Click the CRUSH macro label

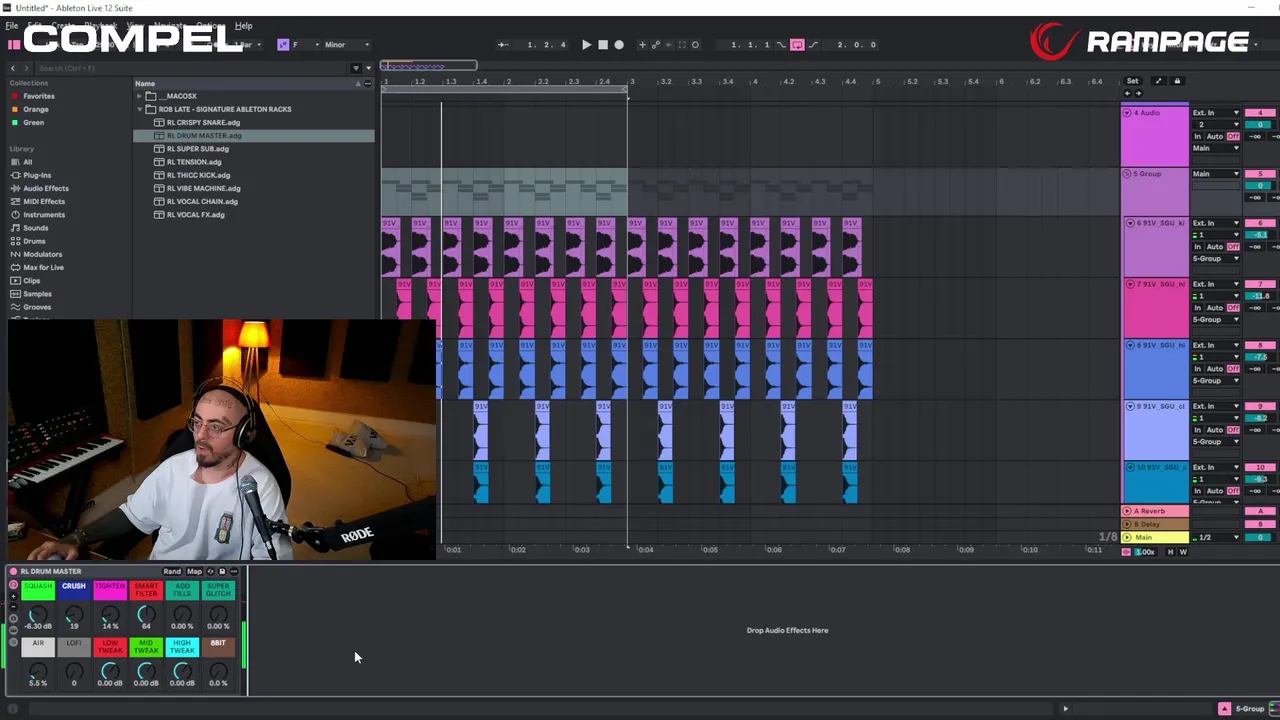(74, 588)
